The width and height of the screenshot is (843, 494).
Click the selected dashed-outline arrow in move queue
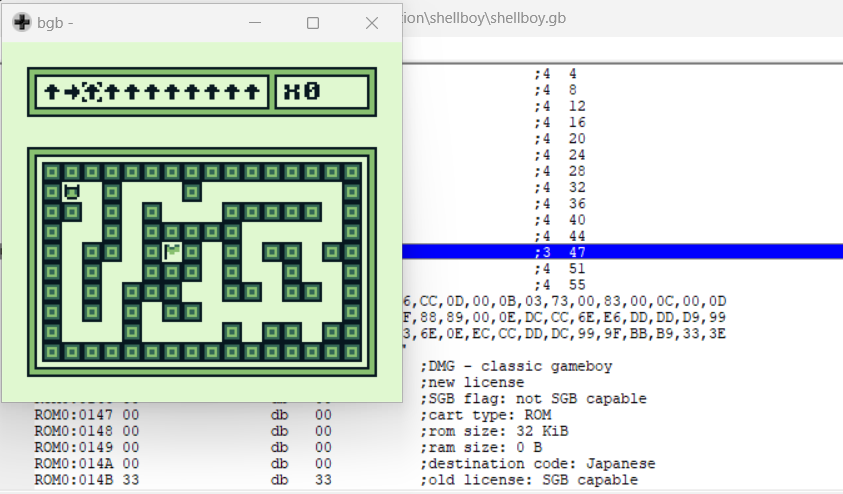click(91, 92)
